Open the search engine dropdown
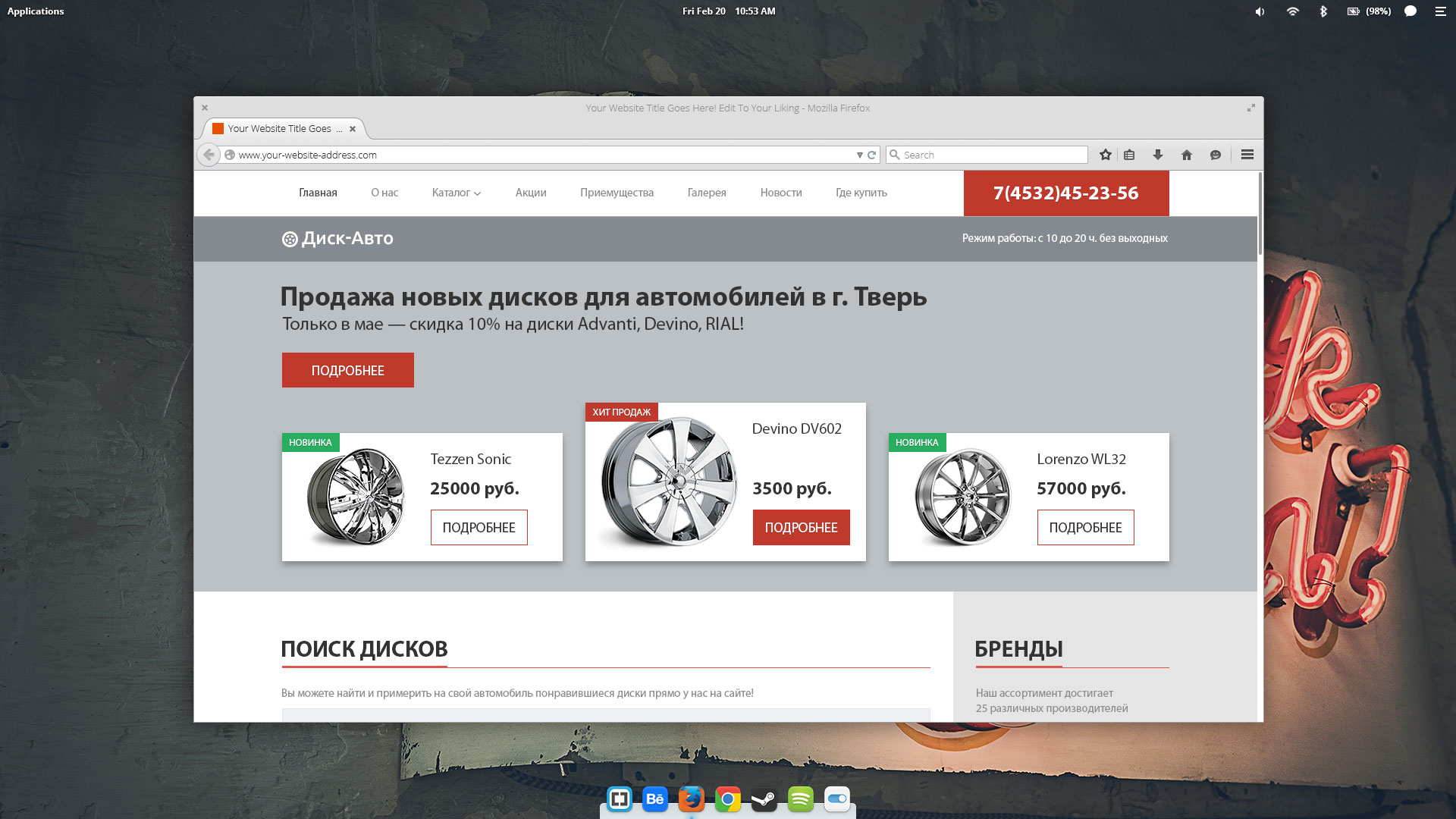 (x=896, y=155)
